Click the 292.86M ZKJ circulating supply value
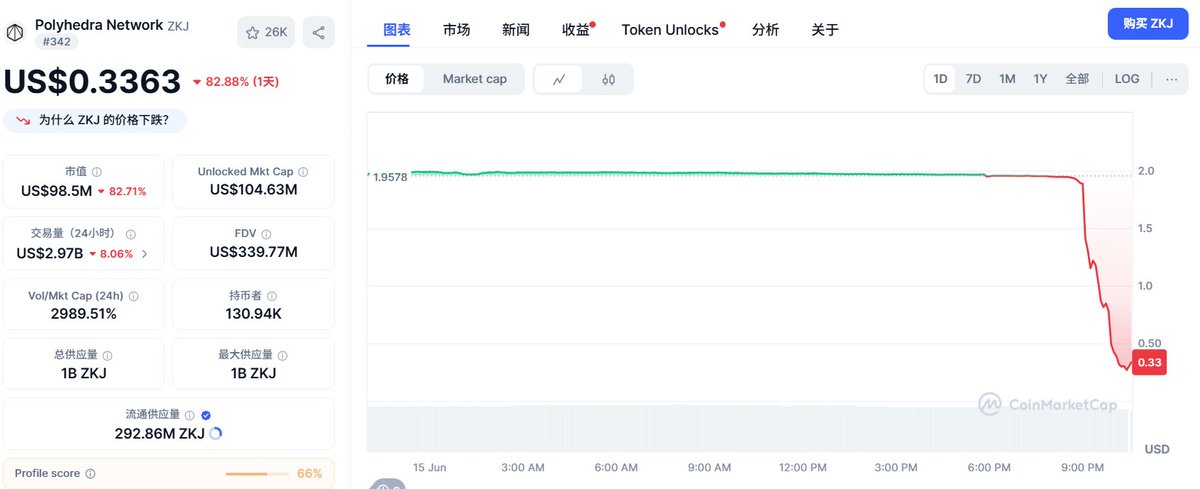 point(159,433)
